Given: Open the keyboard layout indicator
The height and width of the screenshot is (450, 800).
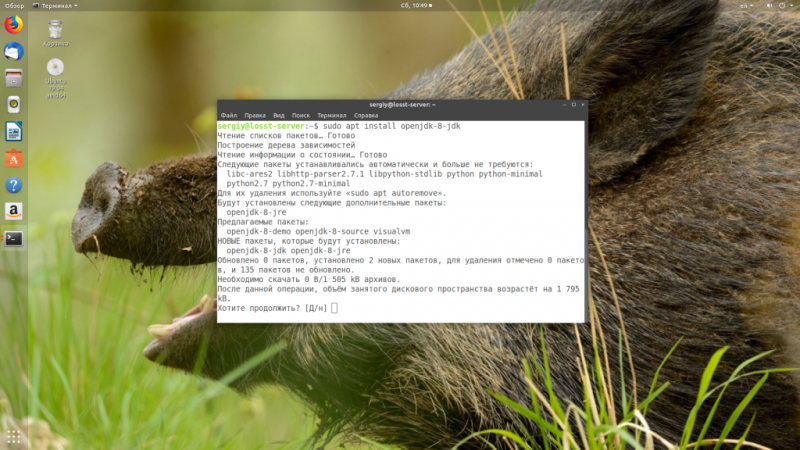Looking at the screenshot, I should coord(746,6).
